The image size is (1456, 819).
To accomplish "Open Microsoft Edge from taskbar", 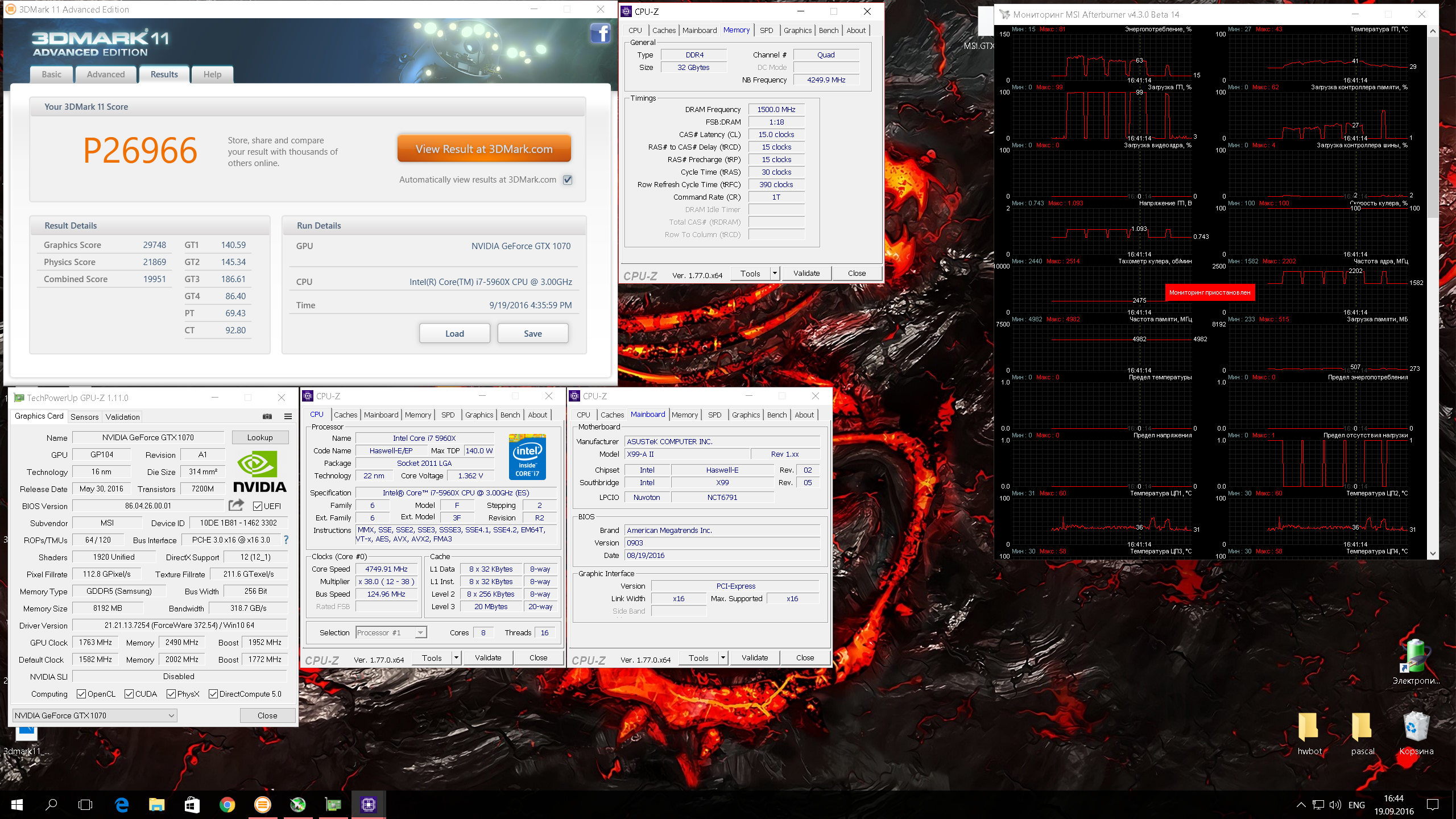I will point(122,805).
